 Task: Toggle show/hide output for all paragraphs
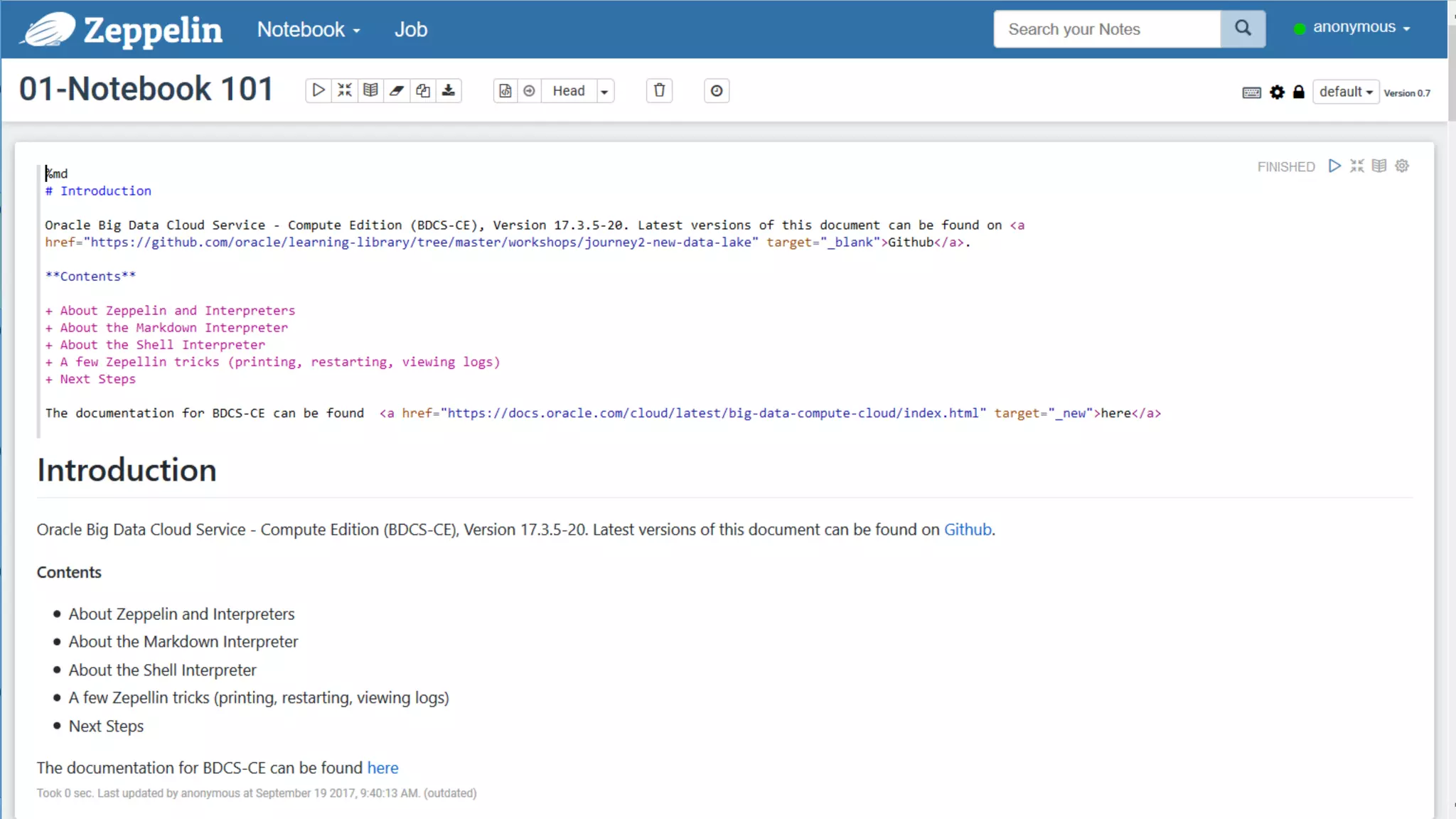click(370, 90)
